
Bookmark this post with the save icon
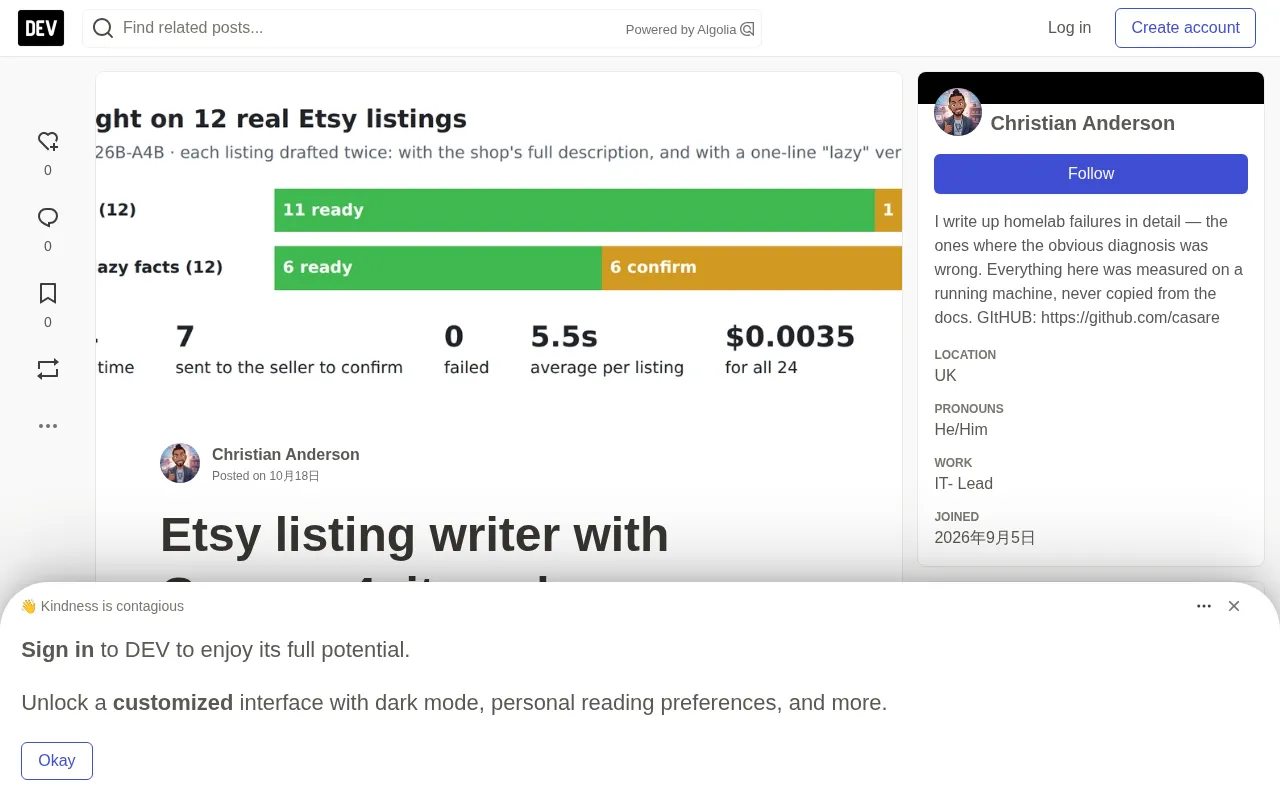48,294
